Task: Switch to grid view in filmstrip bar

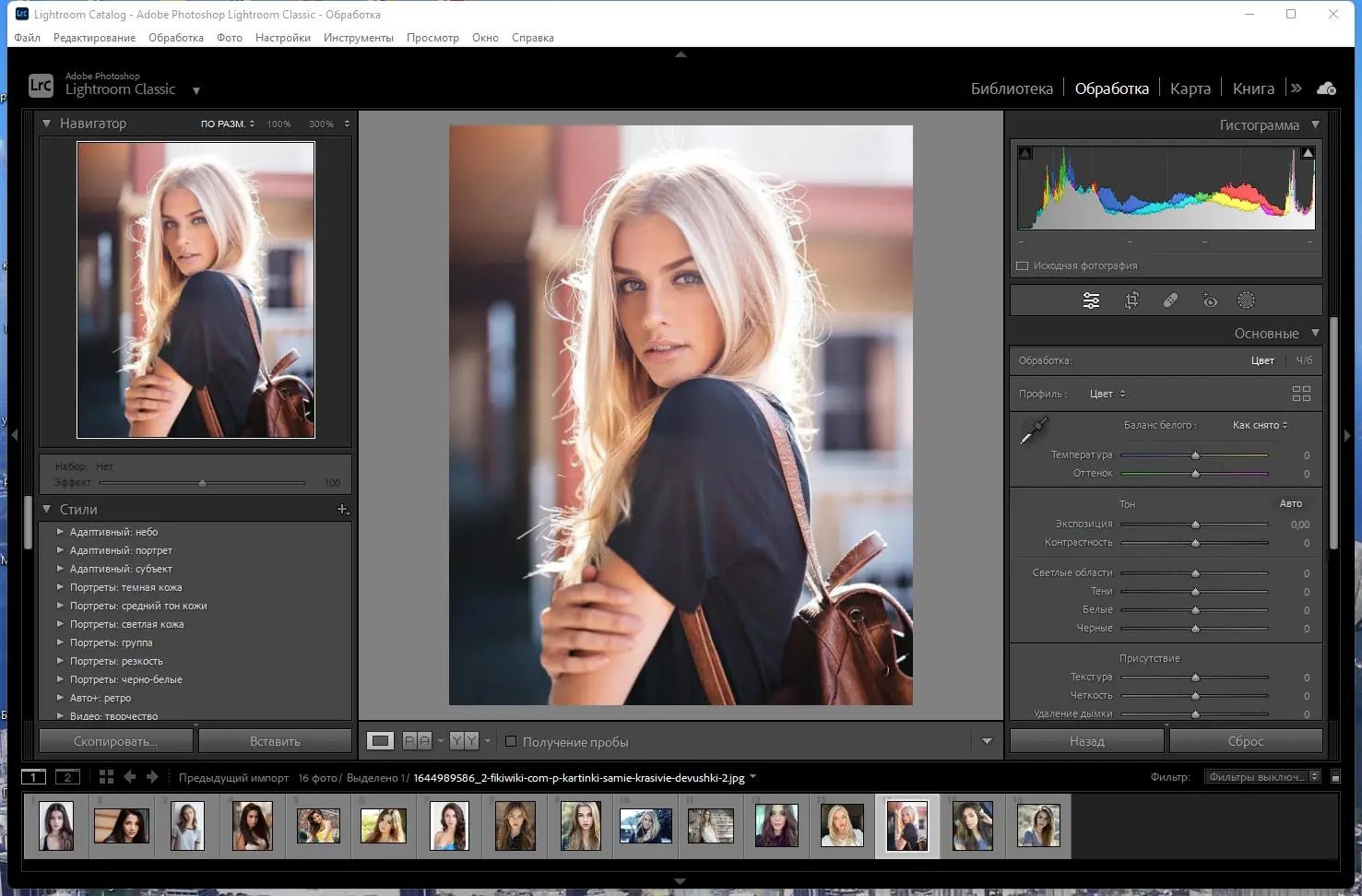Action: 106,777
